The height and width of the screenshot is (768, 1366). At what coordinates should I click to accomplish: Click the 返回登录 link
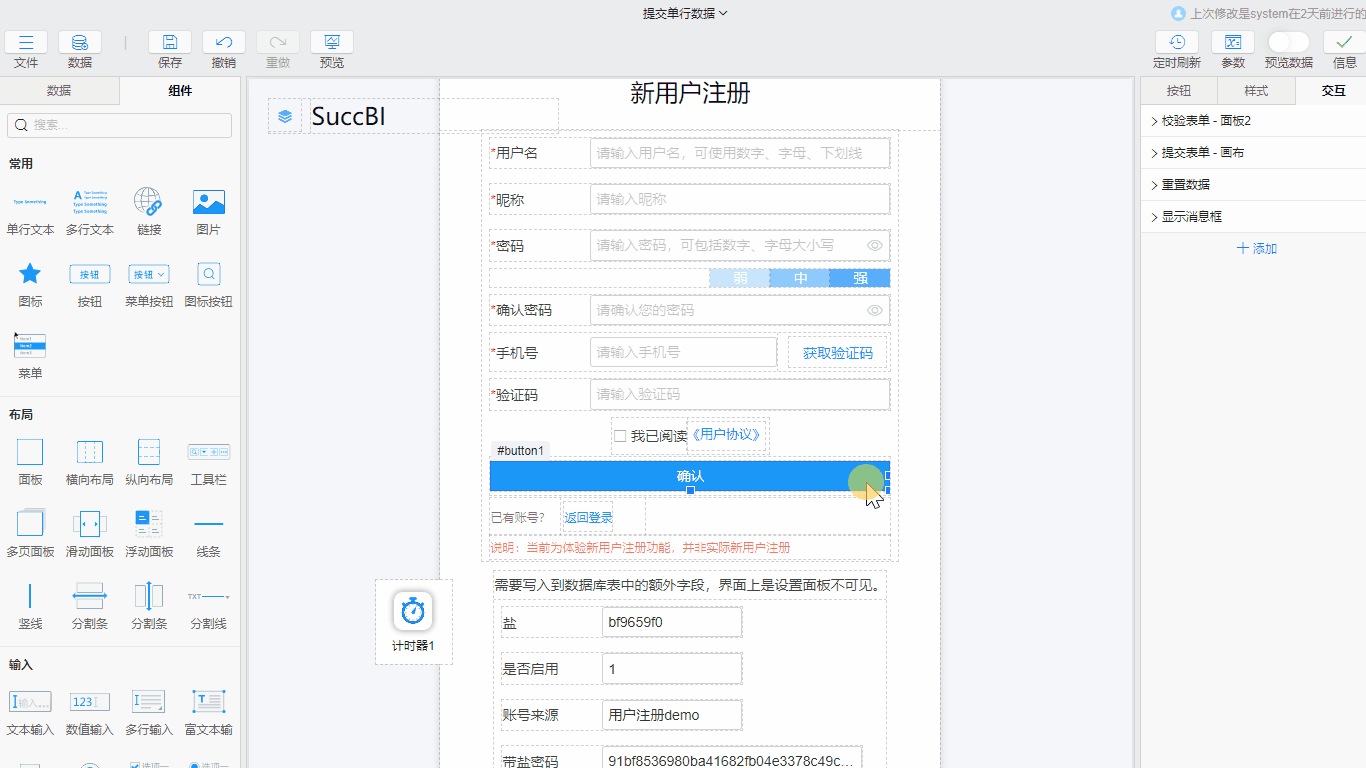pos(588,517)
